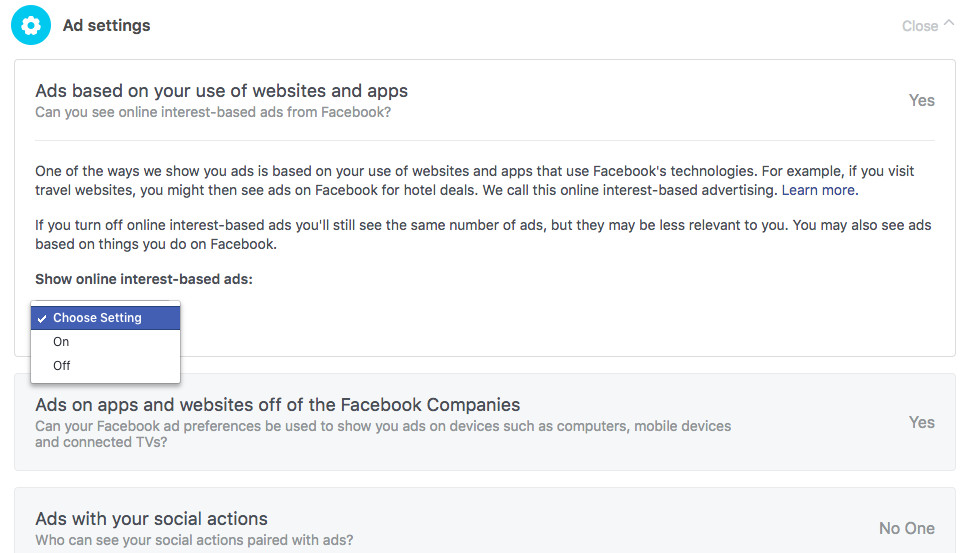Open the Learn more link
Image resolution: width=972 pixels, height=553 pixels.
click(x=818, y=190)
